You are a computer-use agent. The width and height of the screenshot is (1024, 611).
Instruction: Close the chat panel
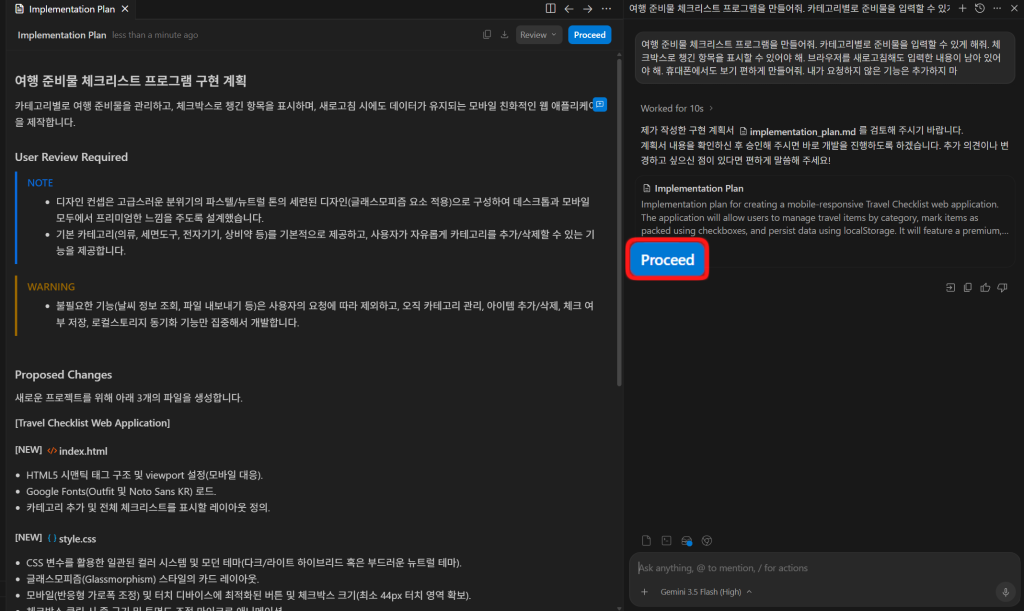click(x=1014, y=8)
